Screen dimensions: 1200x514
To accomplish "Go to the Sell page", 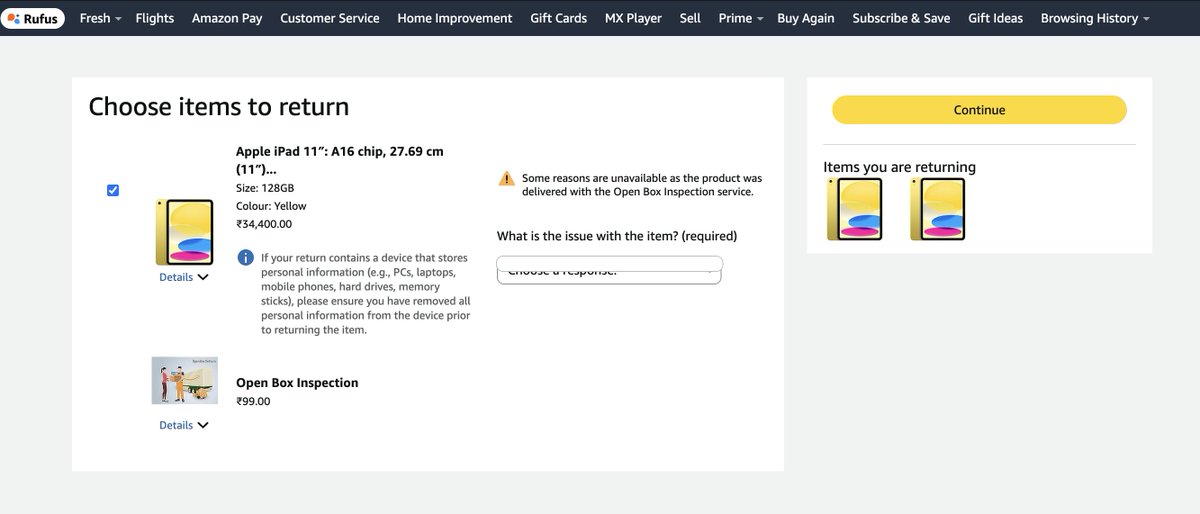I will tap(690, 18).
